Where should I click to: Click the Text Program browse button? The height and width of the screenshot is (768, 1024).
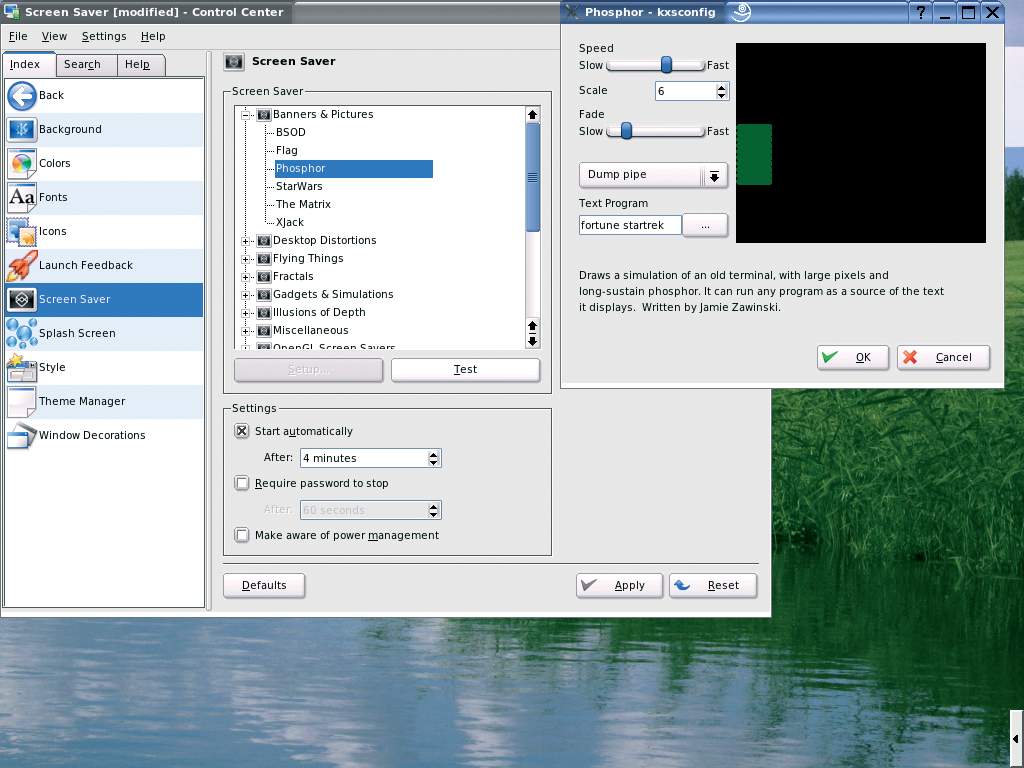click(x=705, y=225)
